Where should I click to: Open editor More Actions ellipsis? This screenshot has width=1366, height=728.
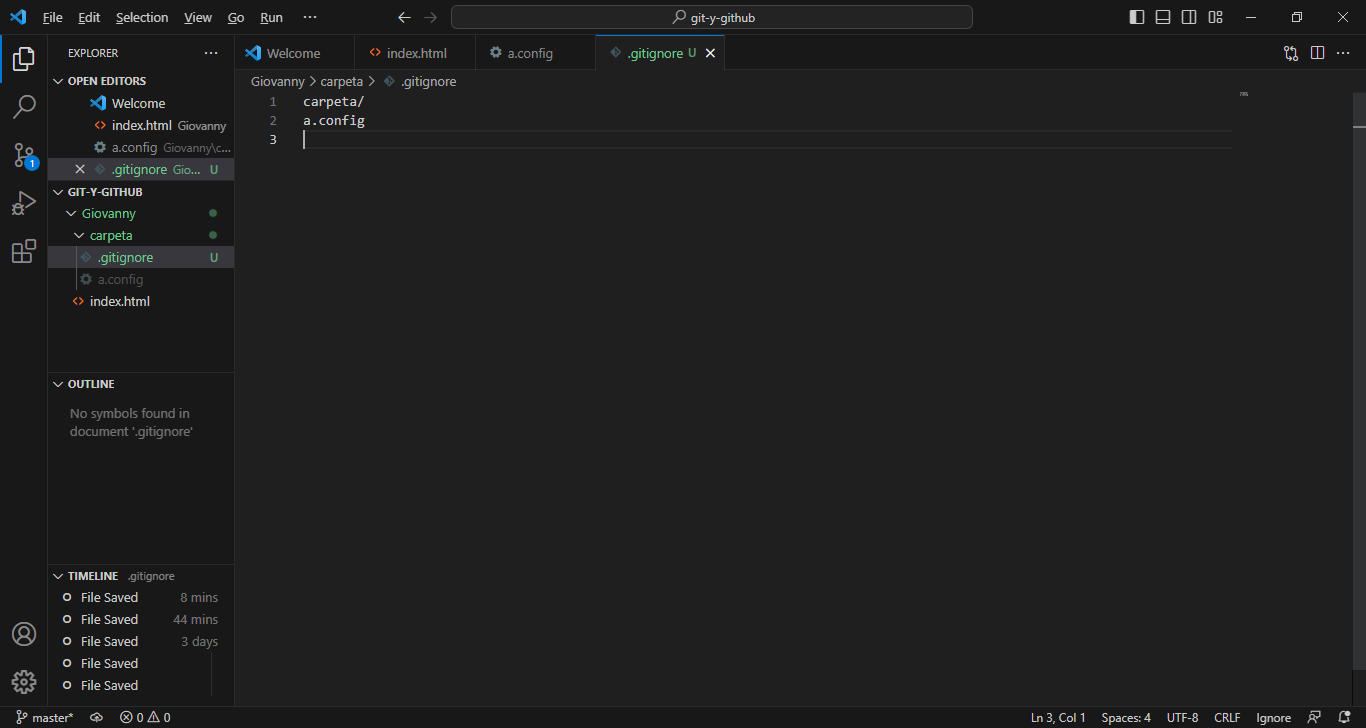(1343, 53)
